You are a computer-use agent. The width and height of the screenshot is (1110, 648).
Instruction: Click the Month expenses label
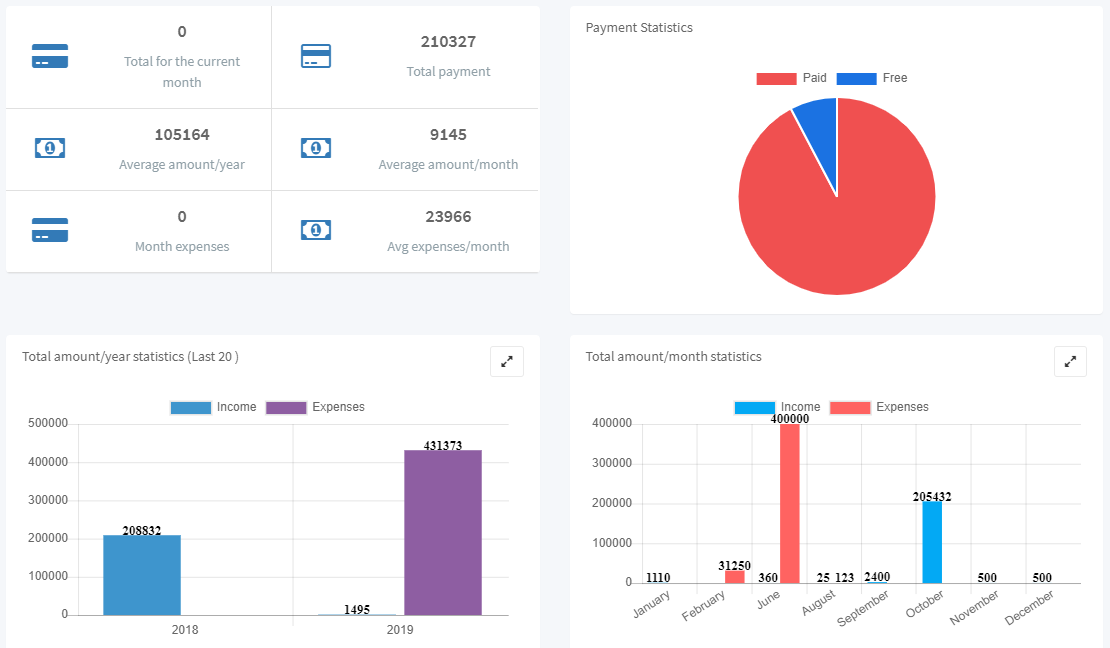coord(182,246)
